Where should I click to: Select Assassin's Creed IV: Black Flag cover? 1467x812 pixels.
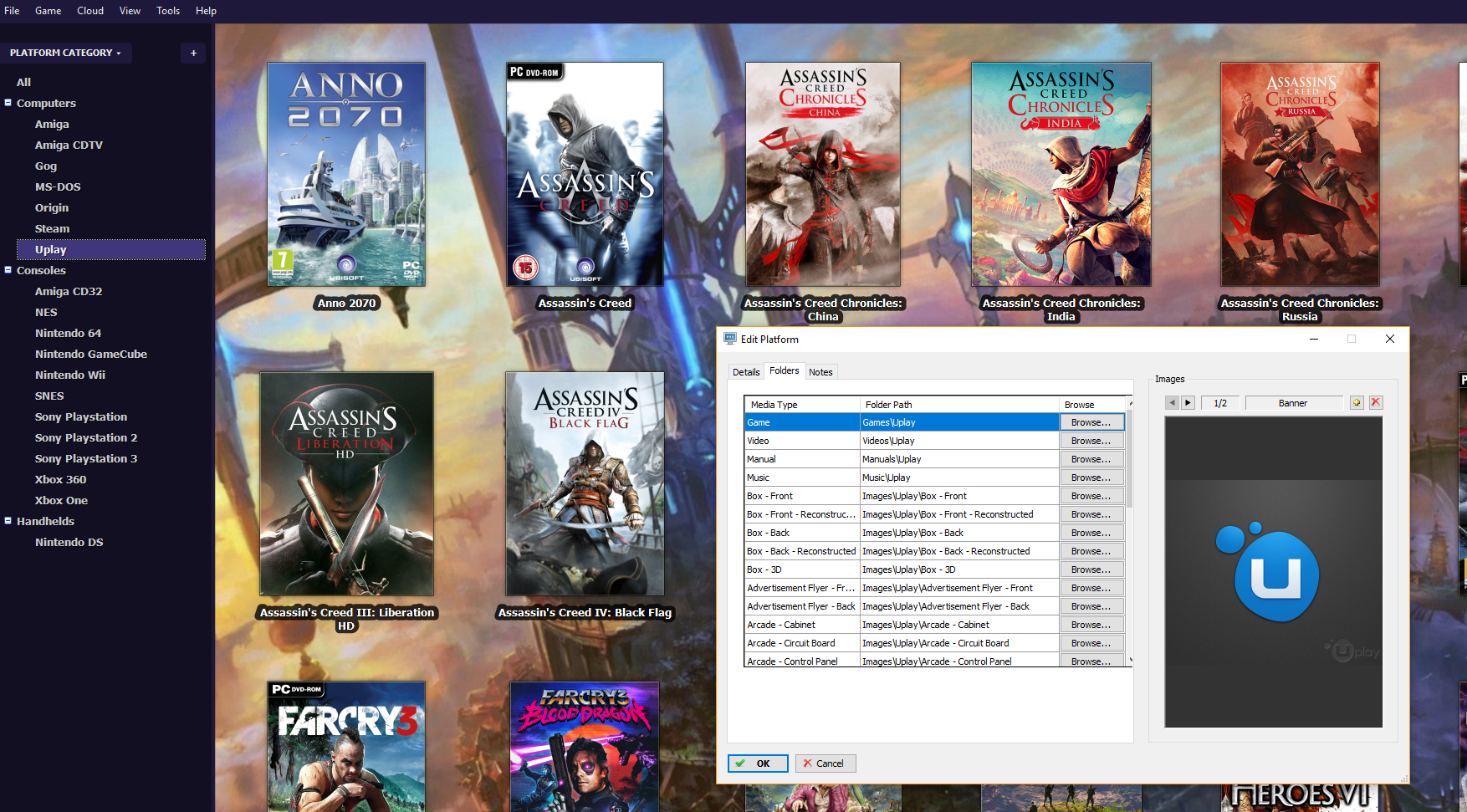[585, 484]
